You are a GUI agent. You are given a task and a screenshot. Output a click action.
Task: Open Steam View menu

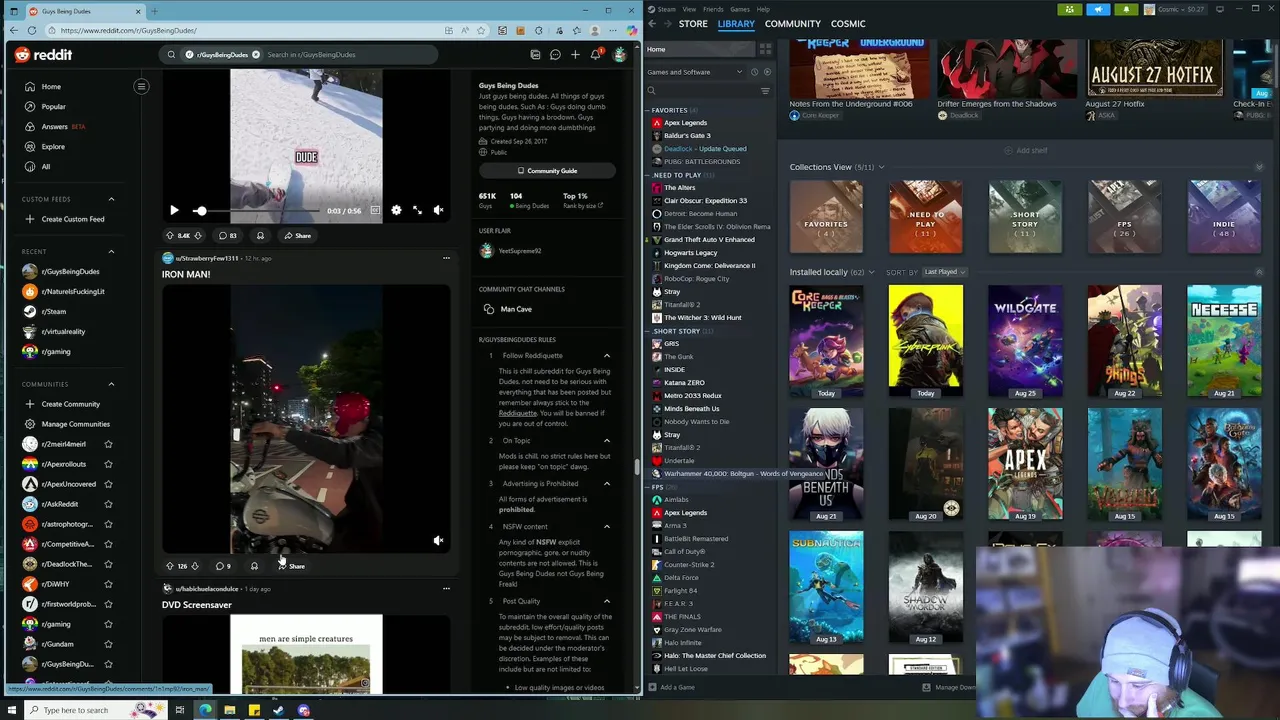(x=689, y=9)
